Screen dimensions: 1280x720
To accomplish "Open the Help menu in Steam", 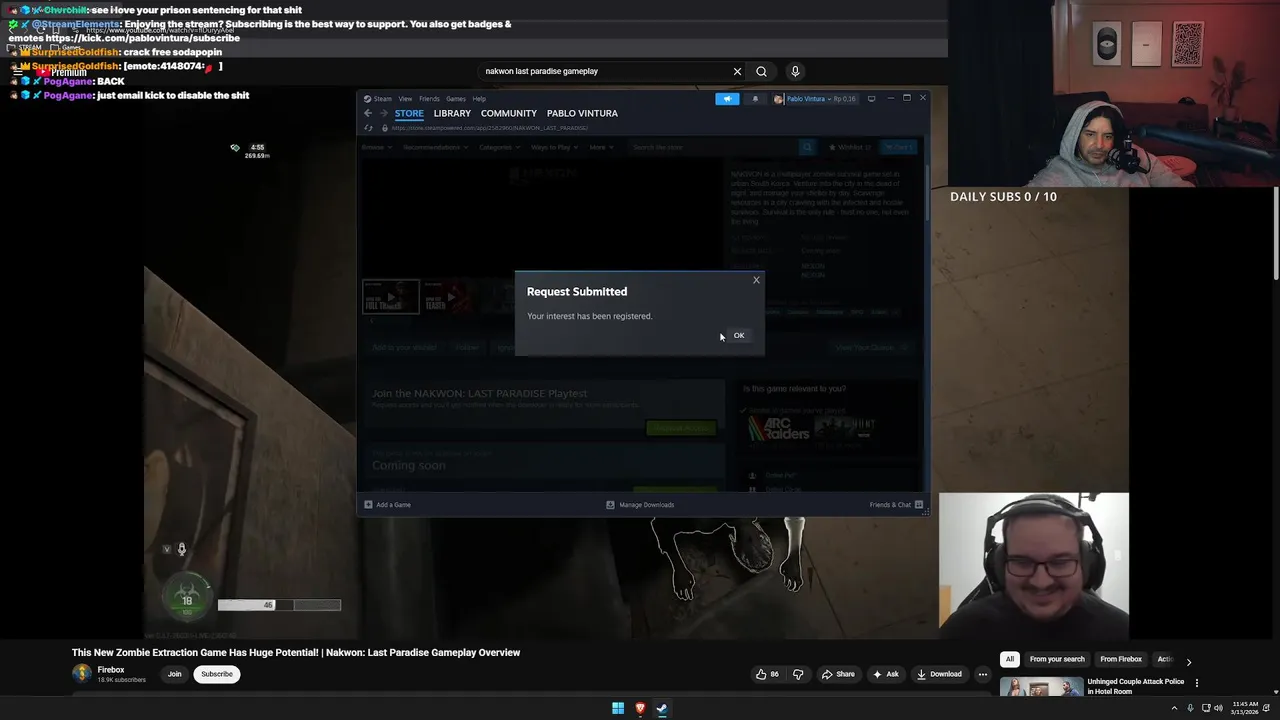I will click(x=479, y=99).
